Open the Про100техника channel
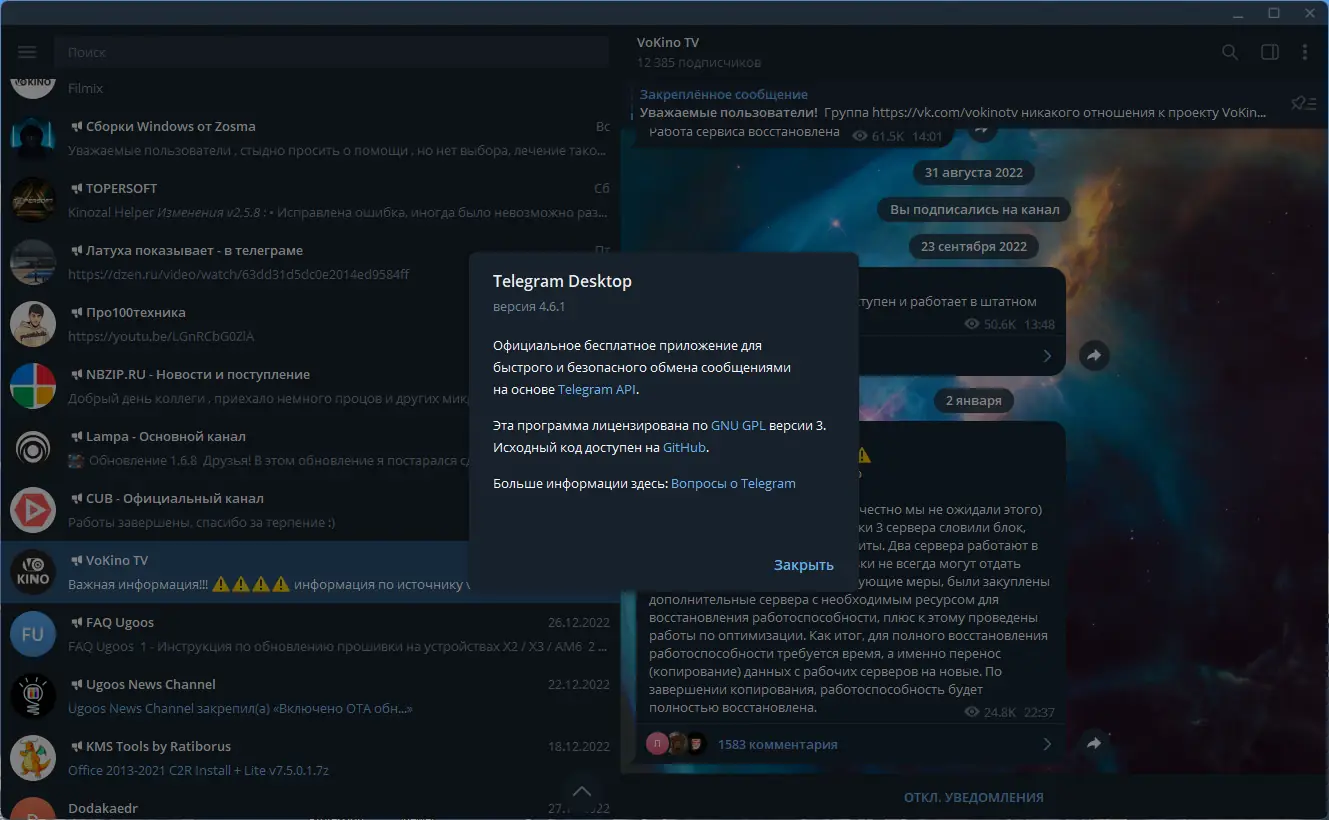The height and width of the screenshot is (820, 1329). click(x=310, y=325)
